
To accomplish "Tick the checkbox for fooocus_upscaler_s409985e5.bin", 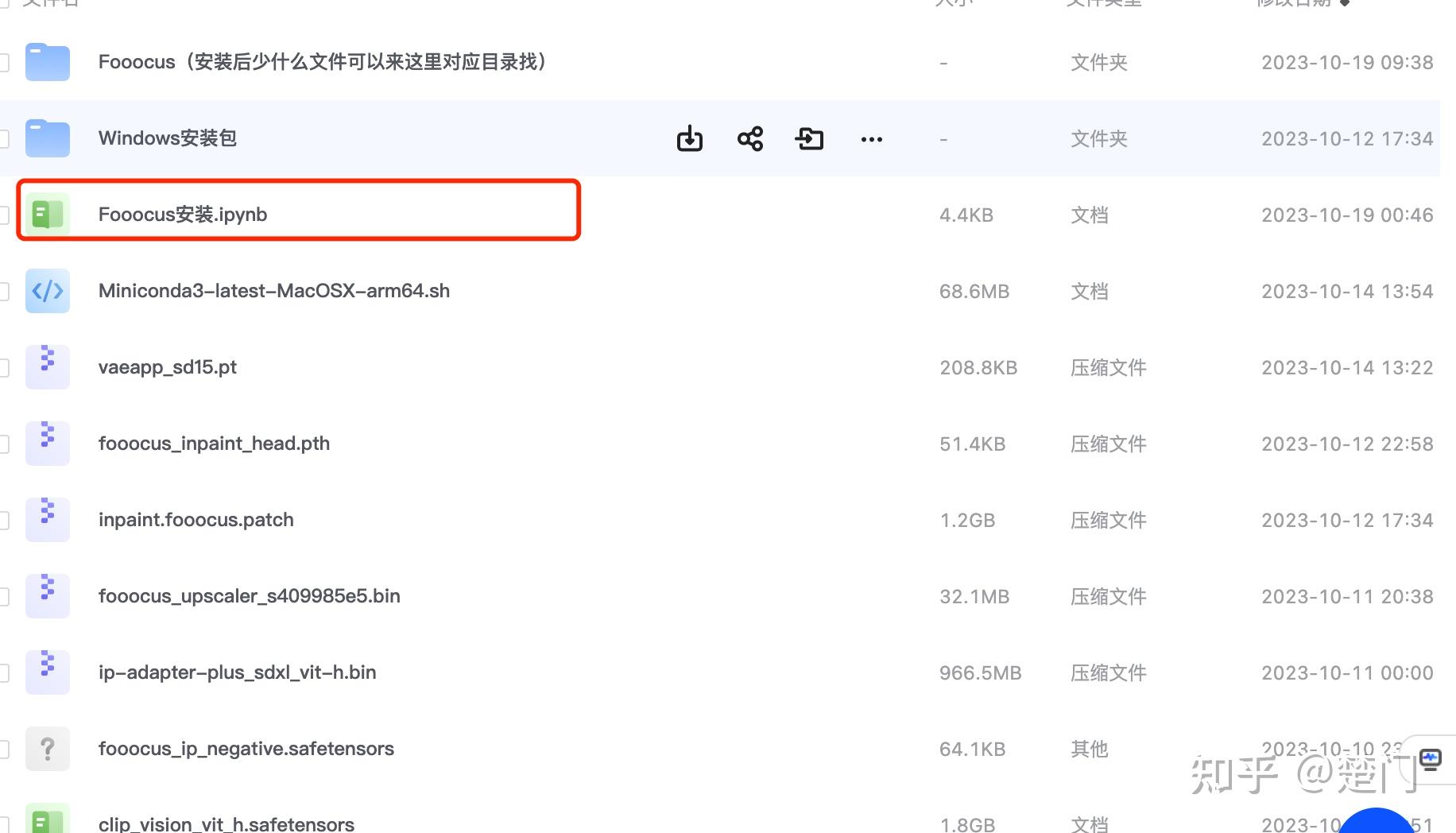I will [3, 596].
